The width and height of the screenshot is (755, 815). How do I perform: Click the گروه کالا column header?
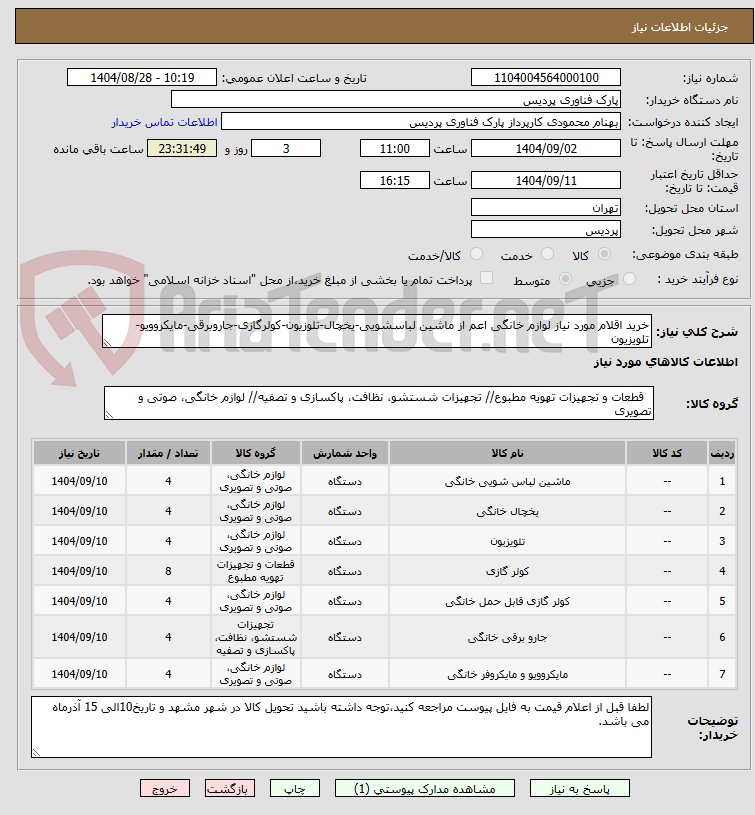click(255, 453)
